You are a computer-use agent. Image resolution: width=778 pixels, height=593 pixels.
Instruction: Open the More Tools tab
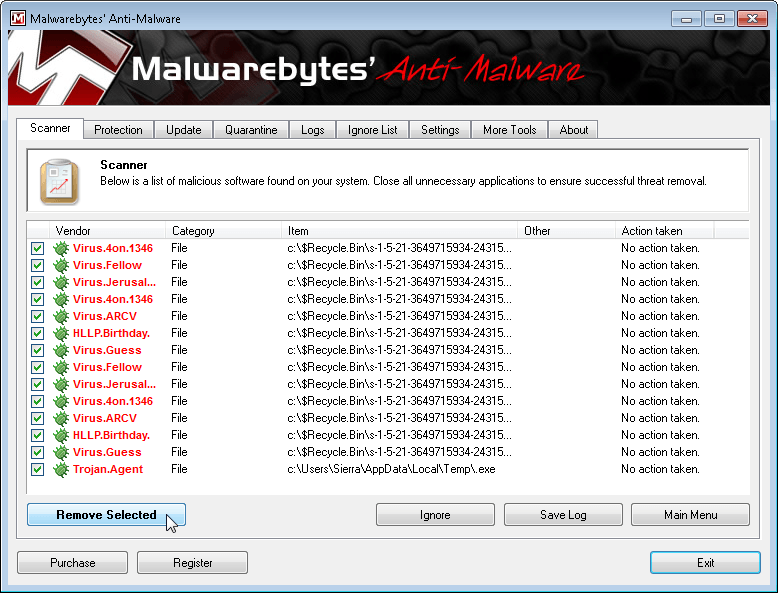pyautogui.click(x=510, y=130)
